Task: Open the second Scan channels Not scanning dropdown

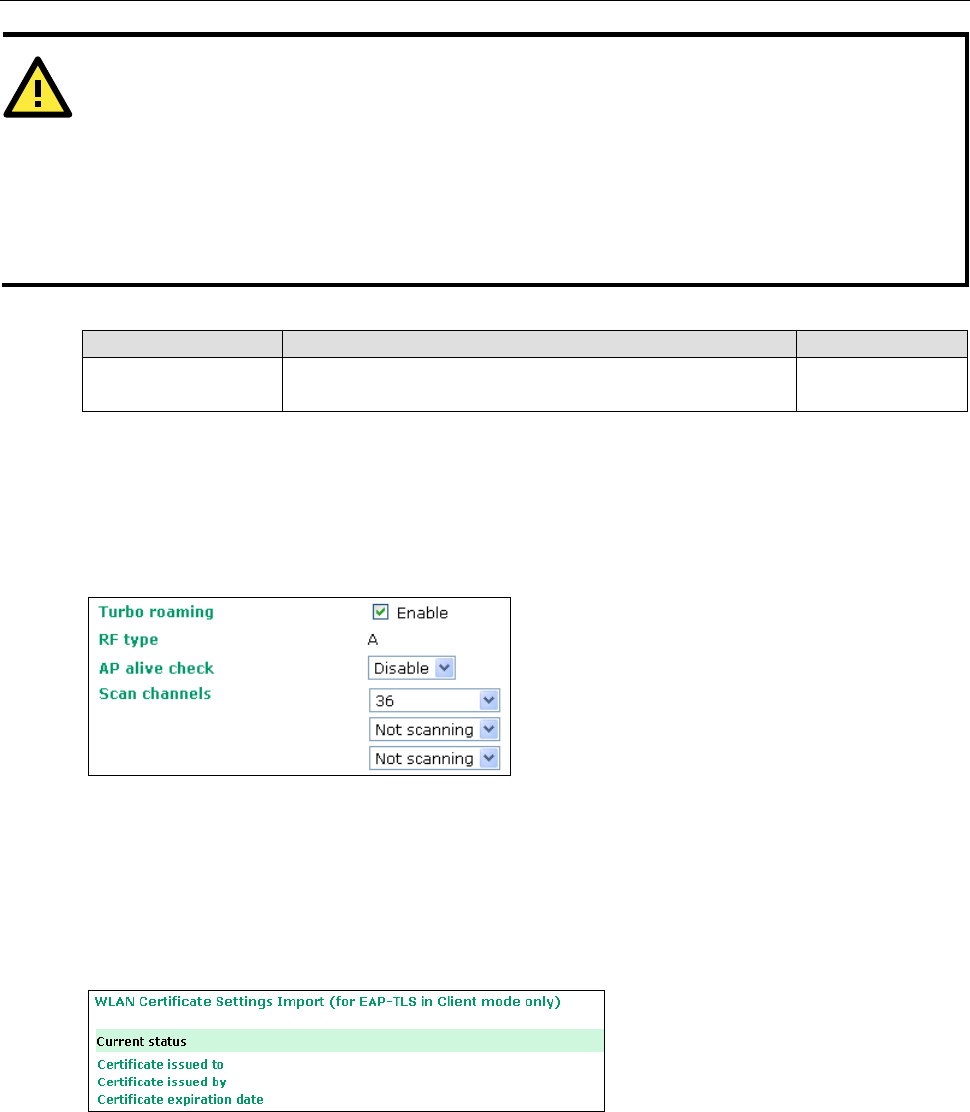Action: pyautogui.click(x=434, y=730)
